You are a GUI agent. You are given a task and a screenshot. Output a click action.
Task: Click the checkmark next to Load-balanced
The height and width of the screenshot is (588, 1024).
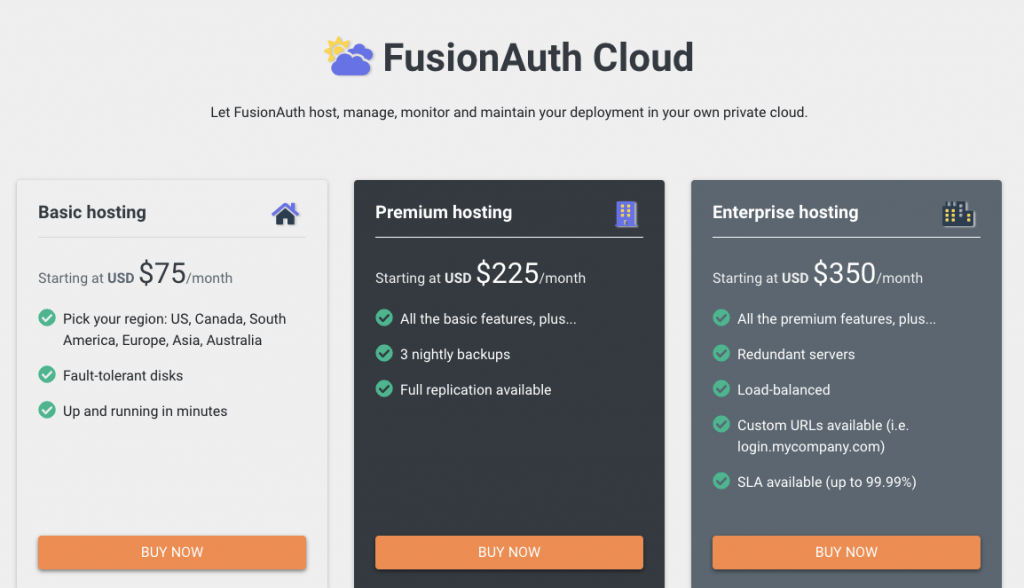[721, 389]
